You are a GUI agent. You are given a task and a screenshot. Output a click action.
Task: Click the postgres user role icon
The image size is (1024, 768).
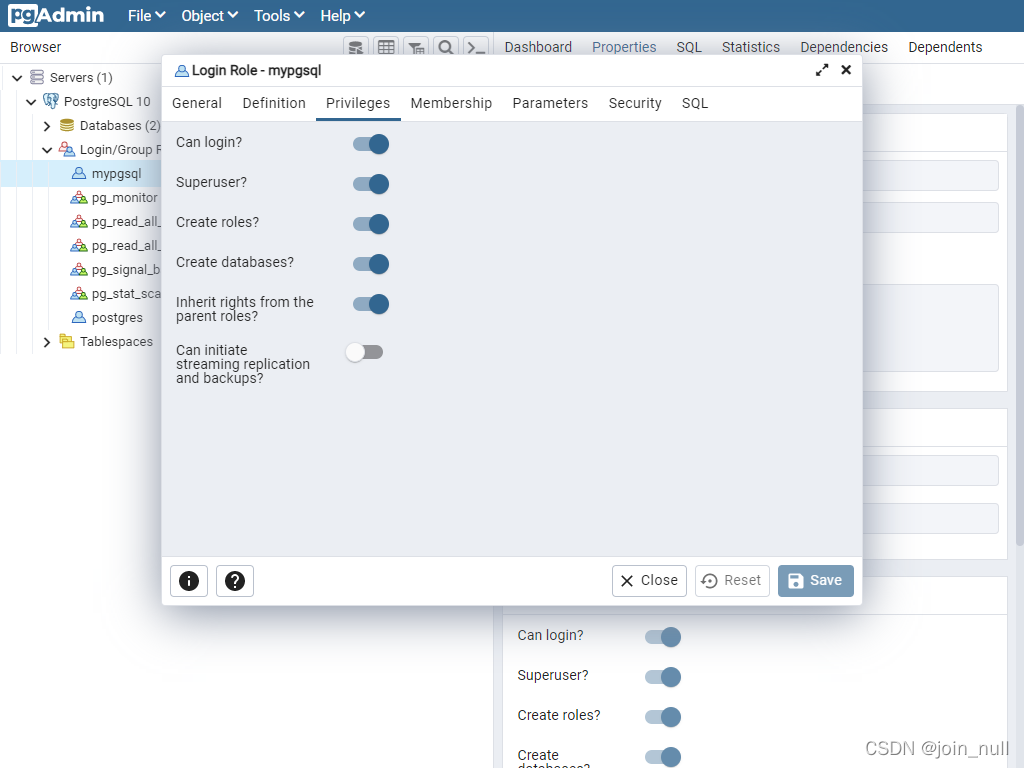(79, 317)
